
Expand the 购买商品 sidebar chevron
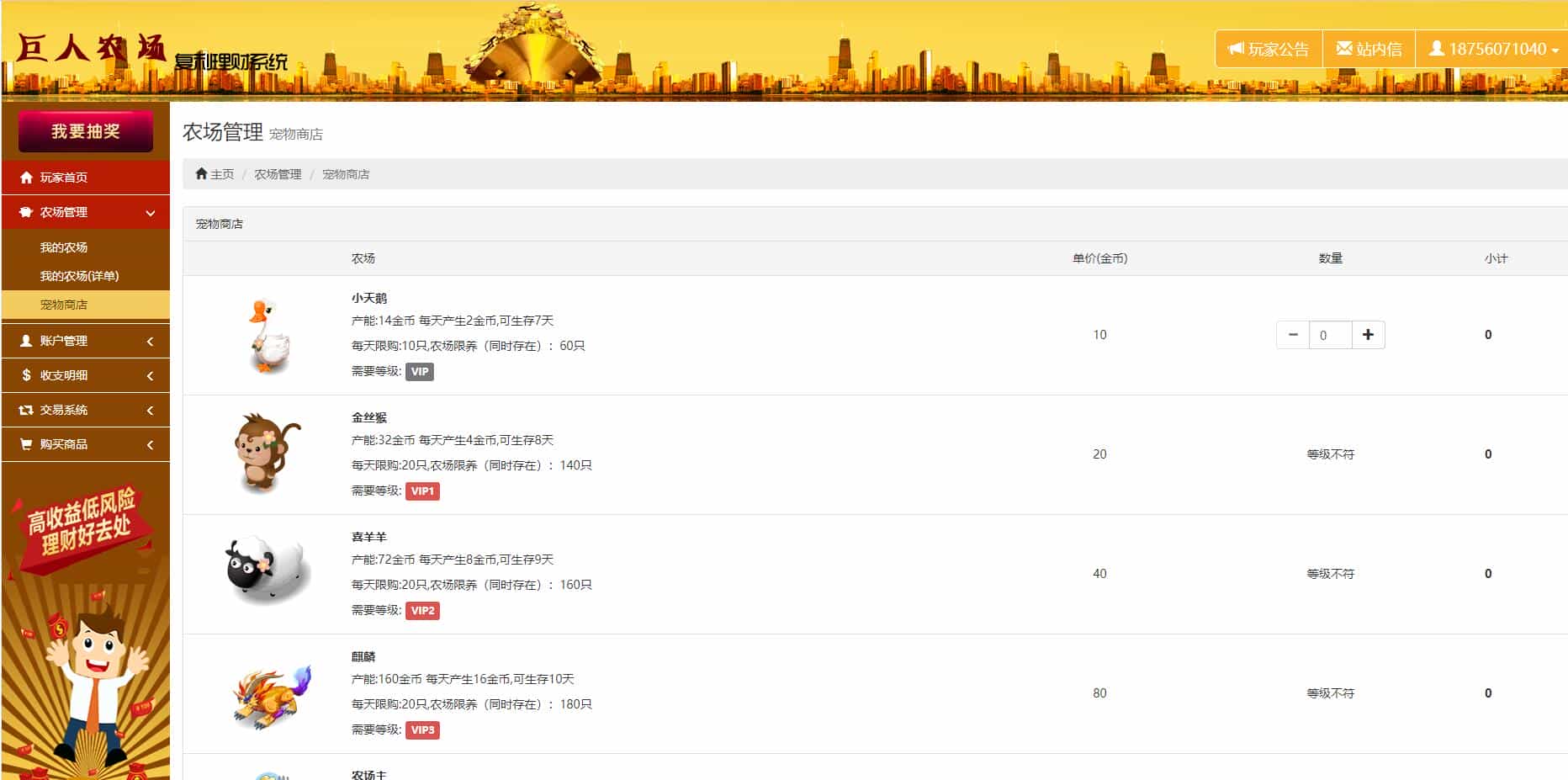pyautogui.click(x=151, y=444)
